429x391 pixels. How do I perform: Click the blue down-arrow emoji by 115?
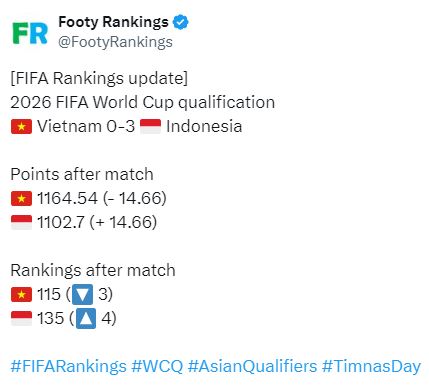(82, 295)
